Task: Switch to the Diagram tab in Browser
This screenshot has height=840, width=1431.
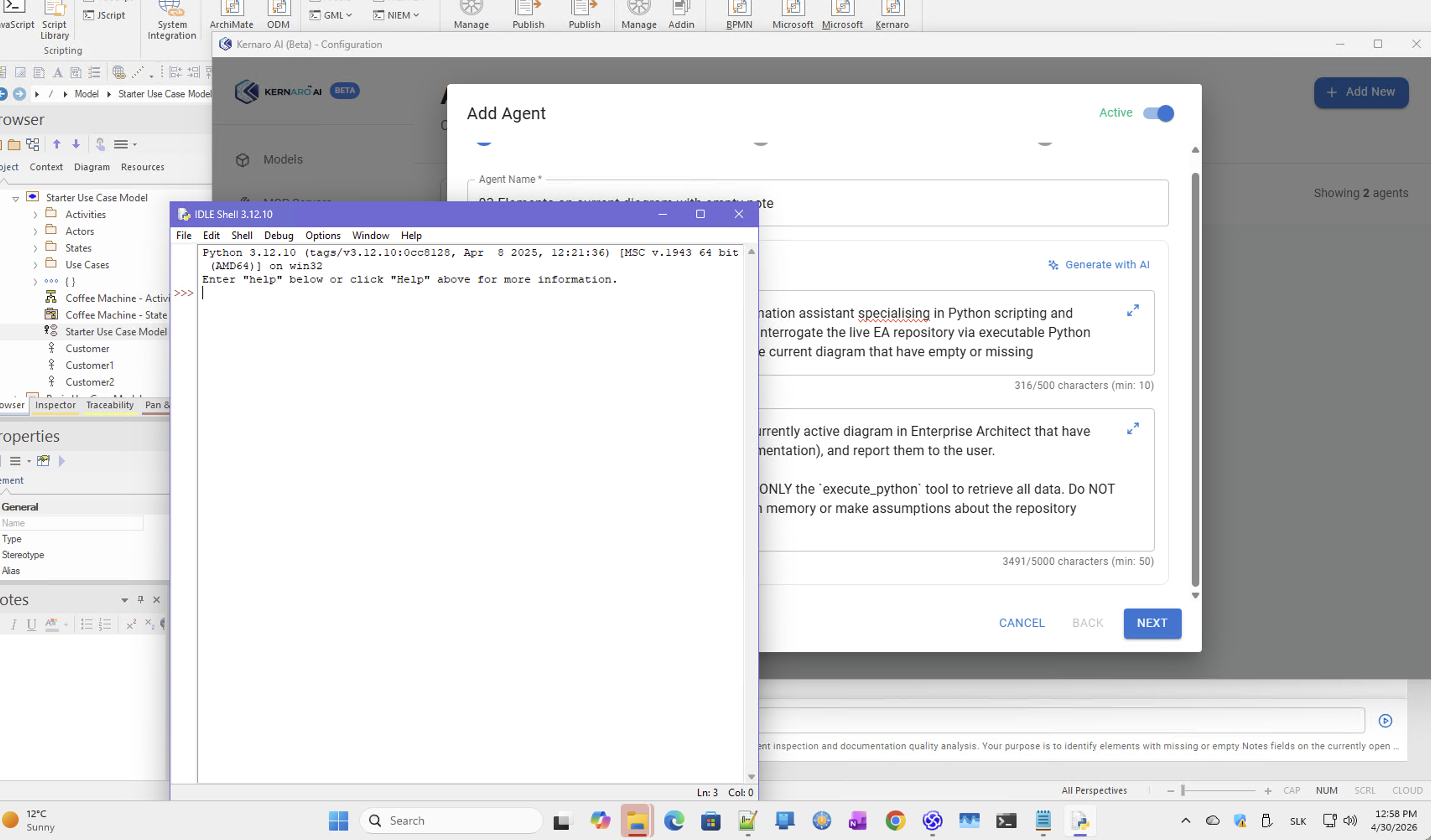Action: coord(91,167)
